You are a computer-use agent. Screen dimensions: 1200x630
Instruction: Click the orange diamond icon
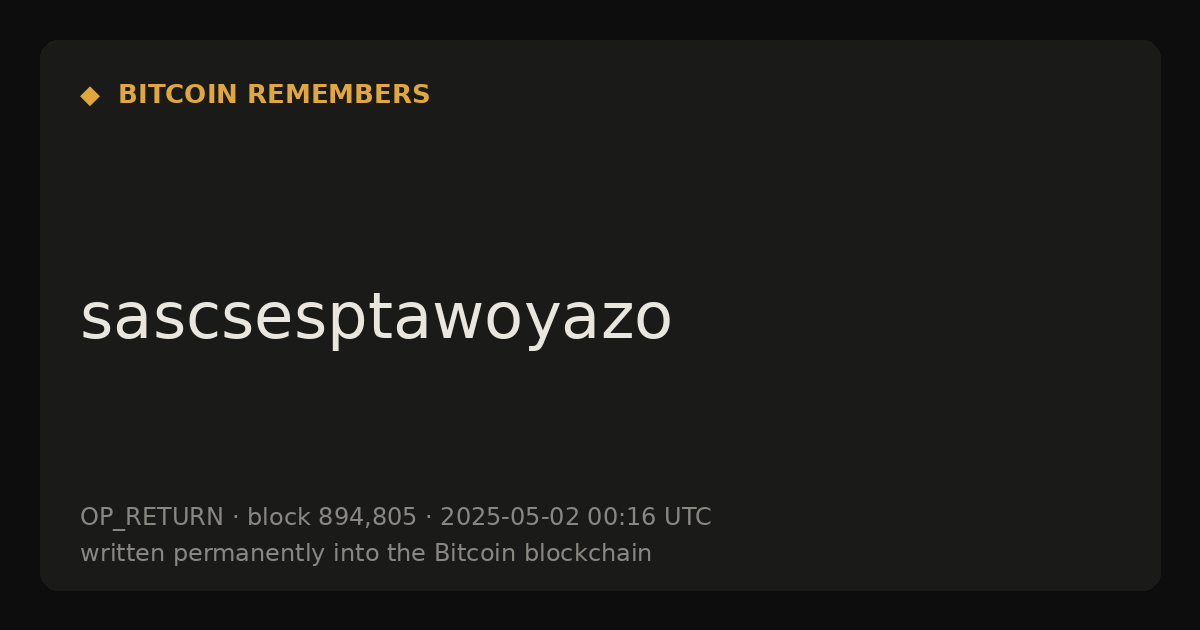click(90, 95)
